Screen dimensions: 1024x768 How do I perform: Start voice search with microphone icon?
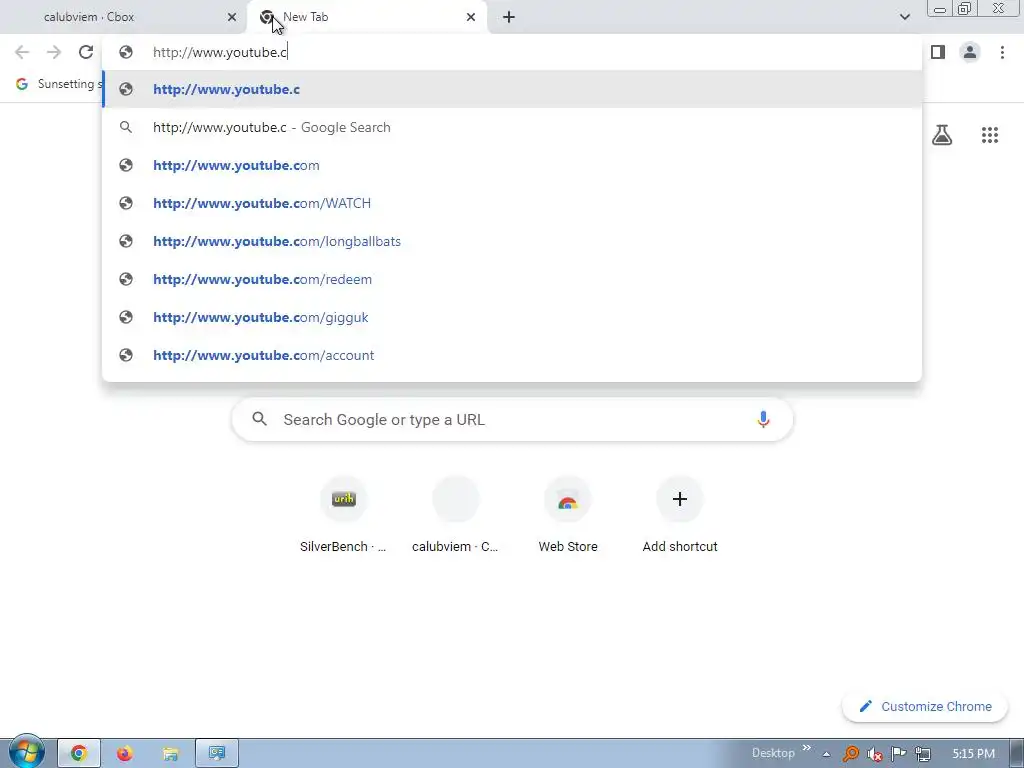coord(763,419)
